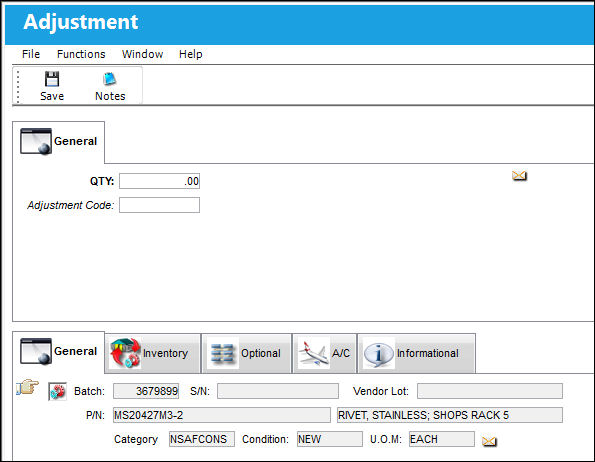
Task: Click the P/N field showing MS20427M3-2
Action: pos(222,415)
